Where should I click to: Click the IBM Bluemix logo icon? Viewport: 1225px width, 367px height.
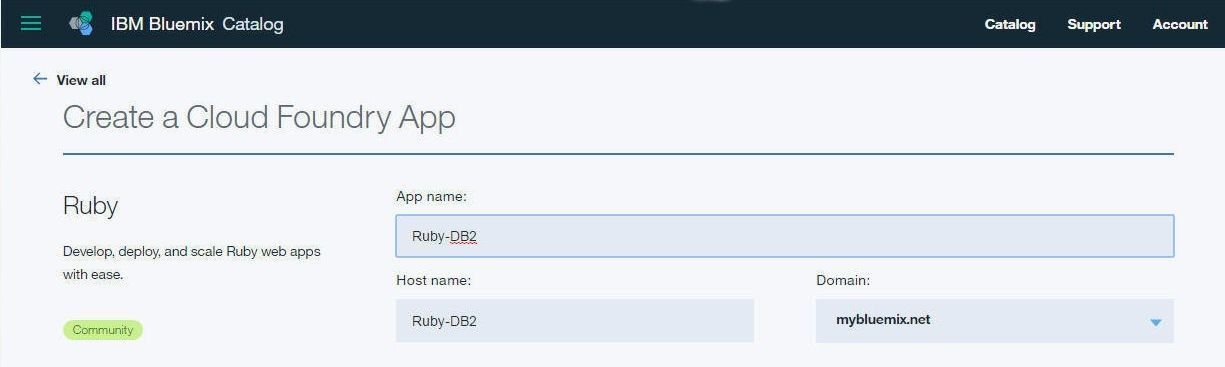(x=82, y=24)
